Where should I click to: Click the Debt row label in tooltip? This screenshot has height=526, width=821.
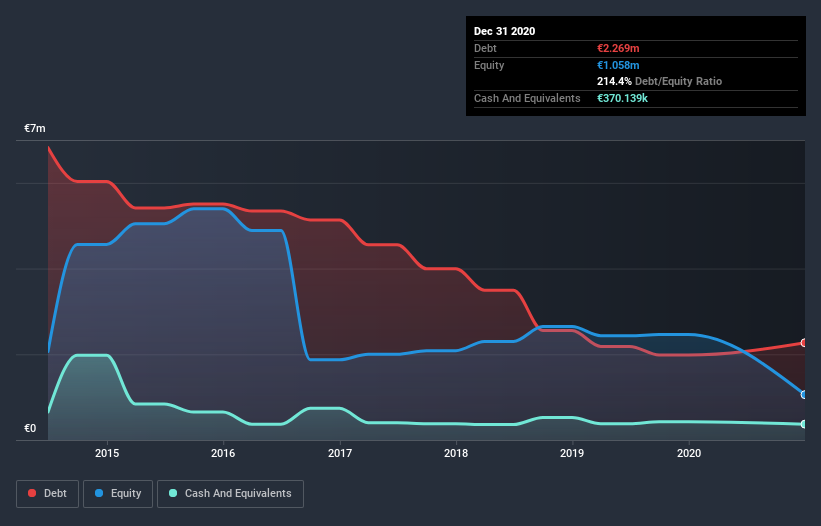click(485, 48)
